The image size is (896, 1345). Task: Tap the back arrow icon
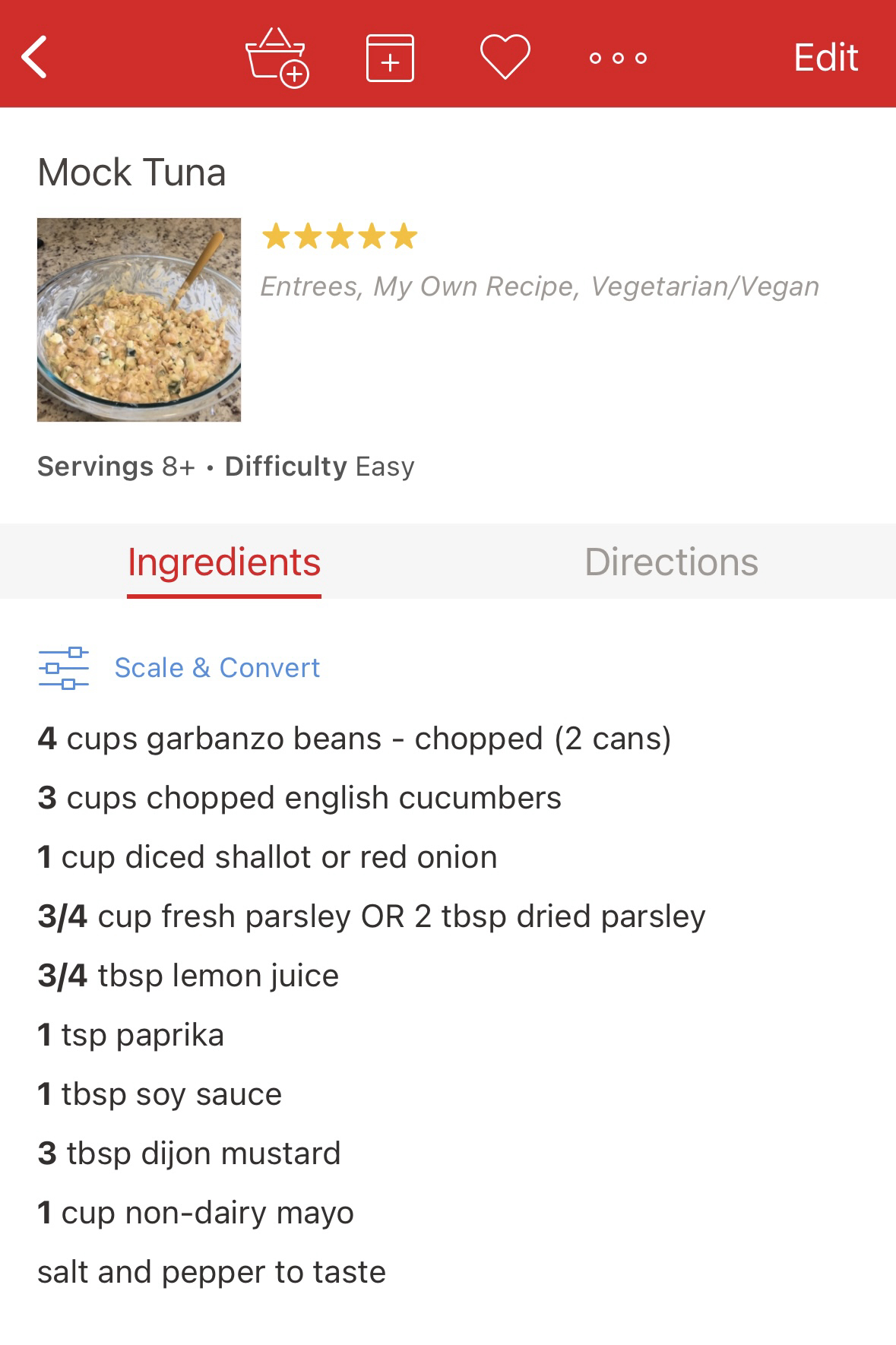34,57
